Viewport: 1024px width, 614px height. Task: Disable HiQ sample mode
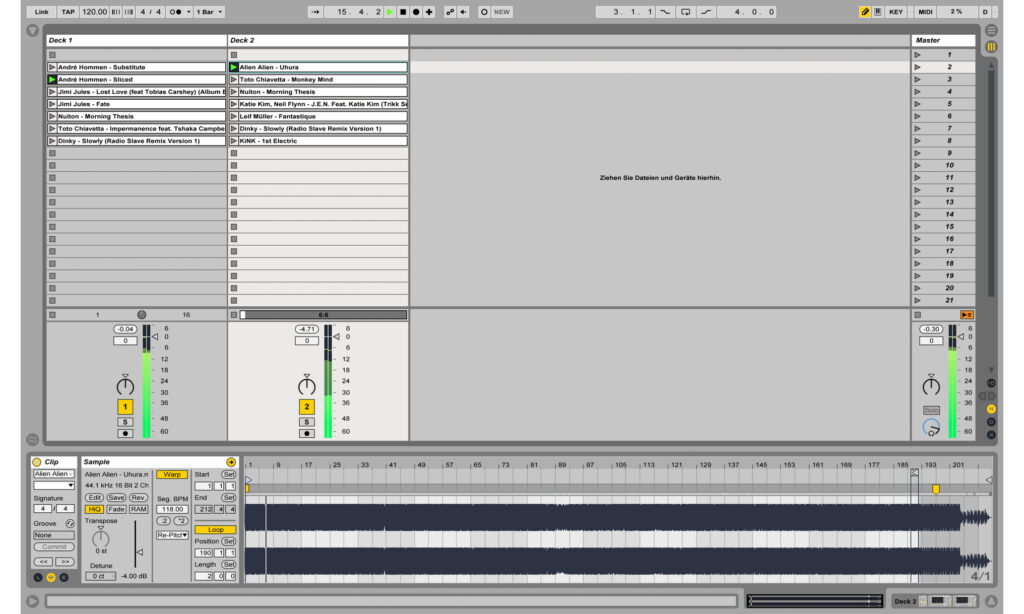point(94,509)
